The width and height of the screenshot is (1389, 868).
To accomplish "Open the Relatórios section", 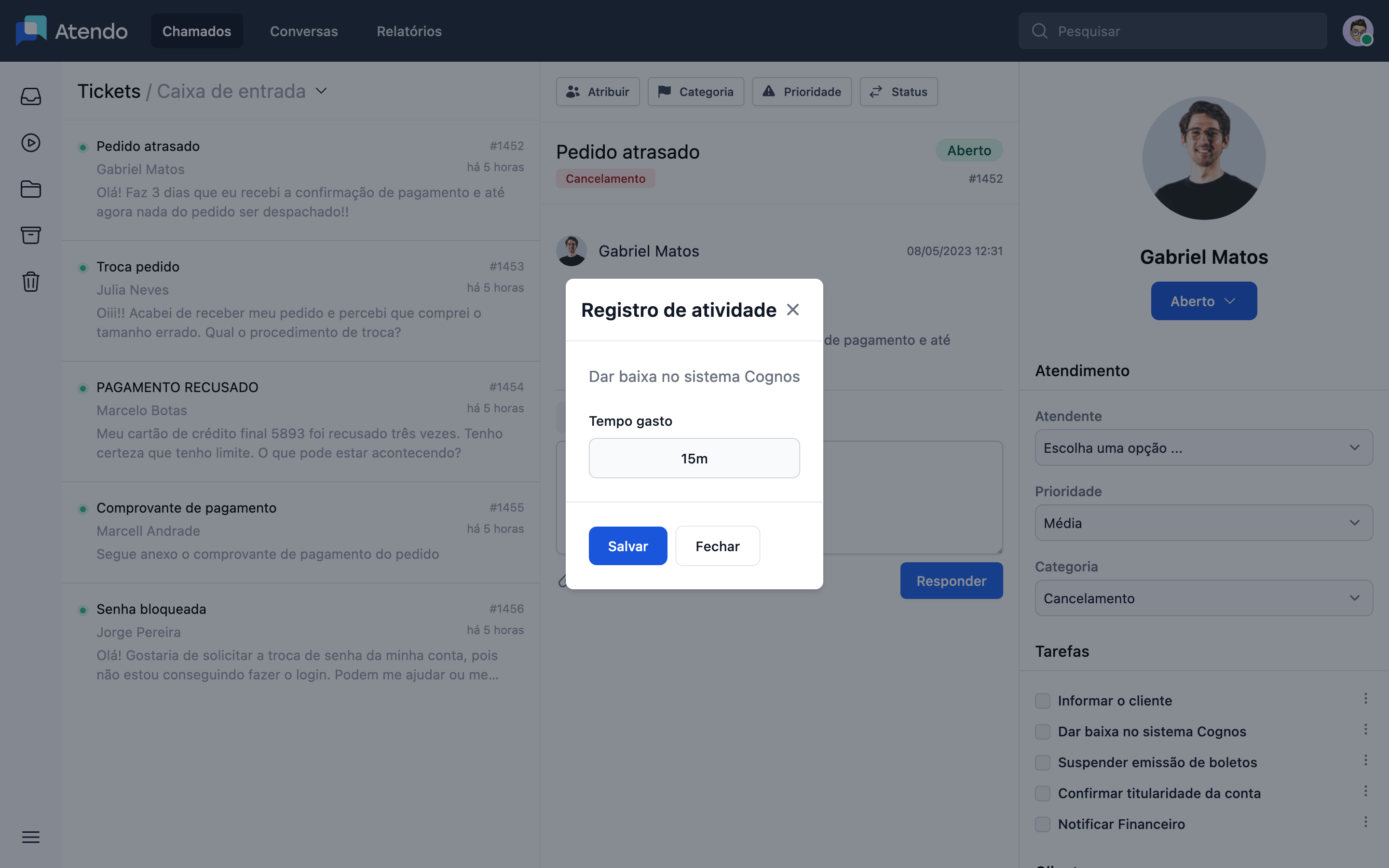I will click(x=409, y=30).
